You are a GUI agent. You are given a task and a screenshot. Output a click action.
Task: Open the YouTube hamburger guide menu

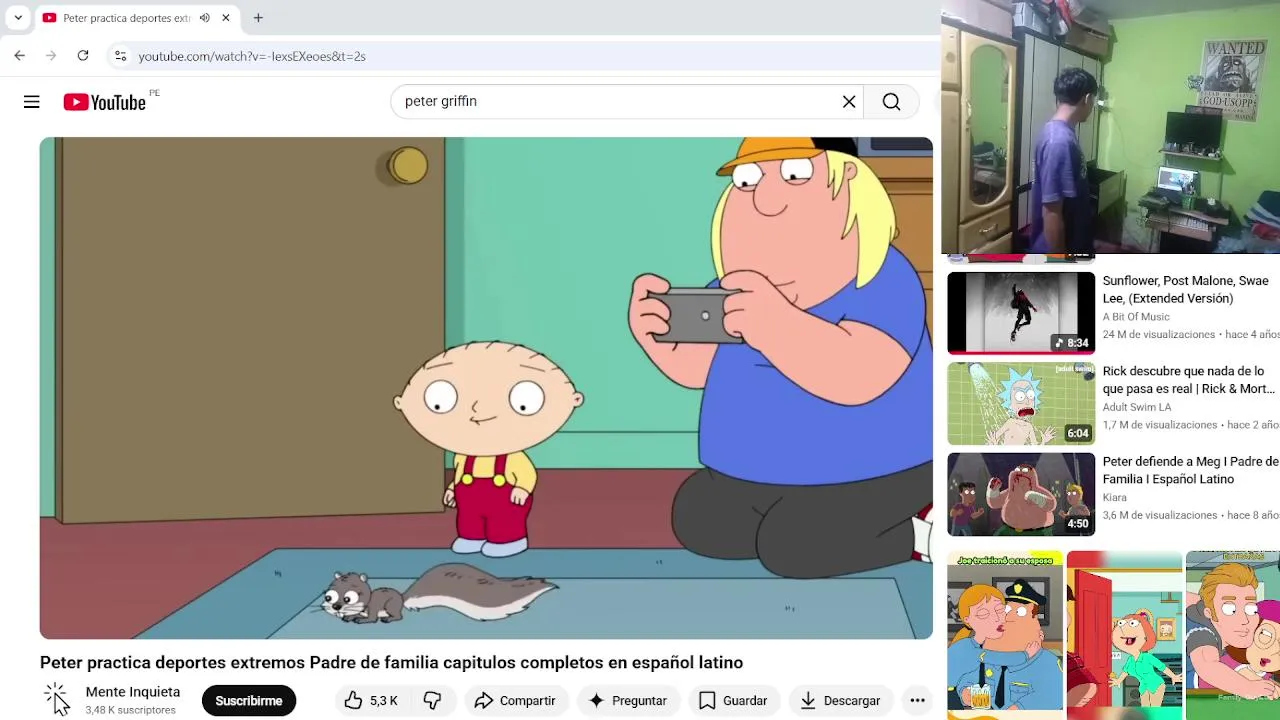click(x=32, y=102)
